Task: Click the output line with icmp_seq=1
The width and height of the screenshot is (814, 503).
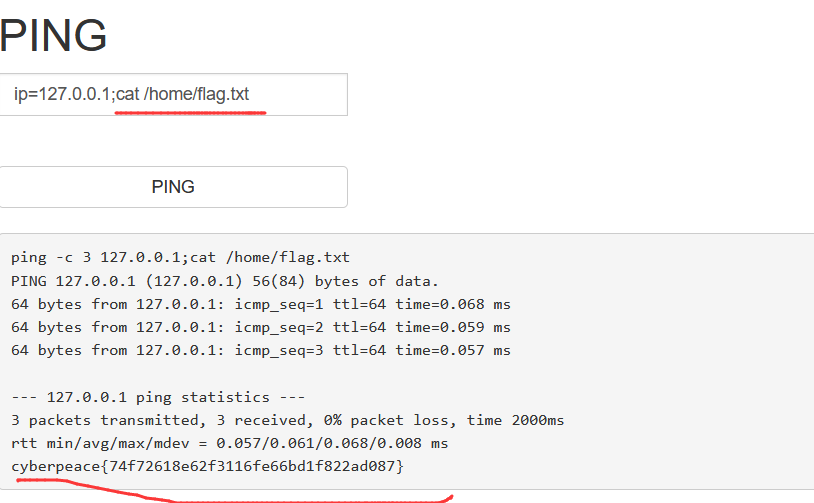Action: (x=261, y=304)
